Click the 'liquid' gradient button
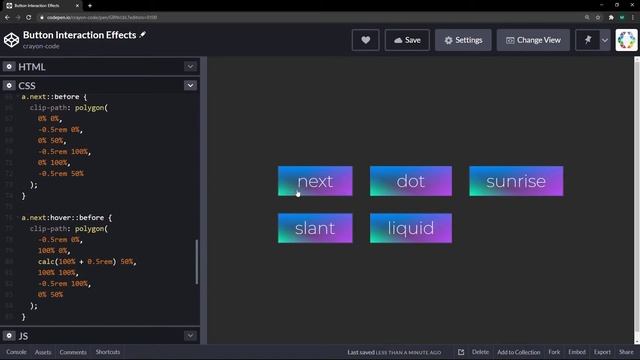This screenshot has height=360, width=640. pos(411,228)
